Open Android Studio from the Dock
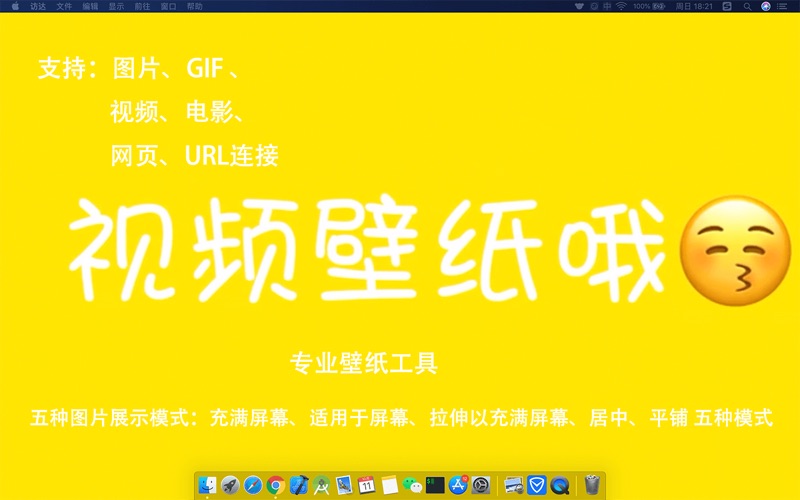Screen dimensions: 800x500 [x=321, y=485]
